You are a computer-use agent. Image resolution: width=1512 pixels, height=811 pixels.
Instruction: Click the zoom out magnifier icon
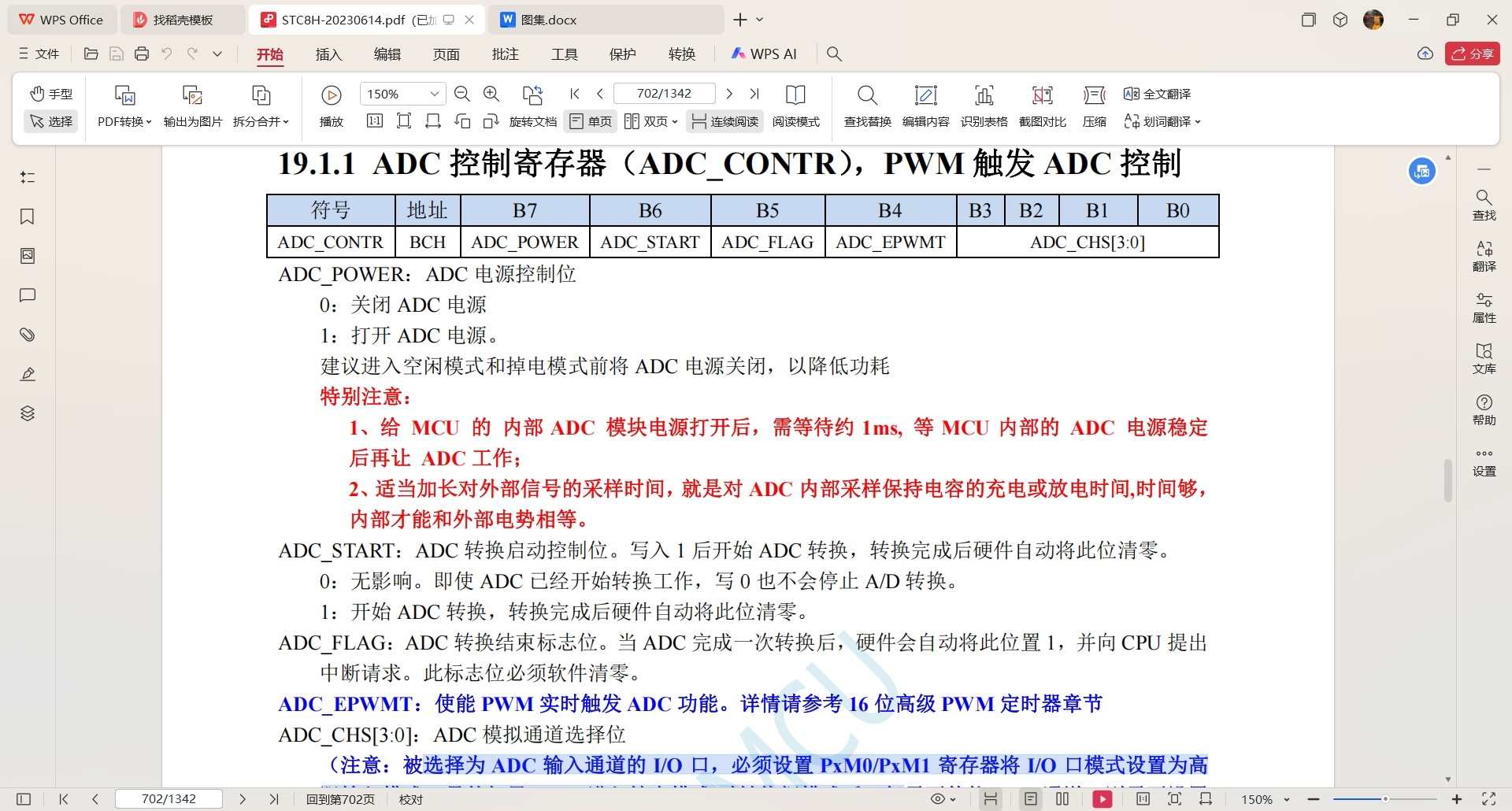click(x=462, y=94)
